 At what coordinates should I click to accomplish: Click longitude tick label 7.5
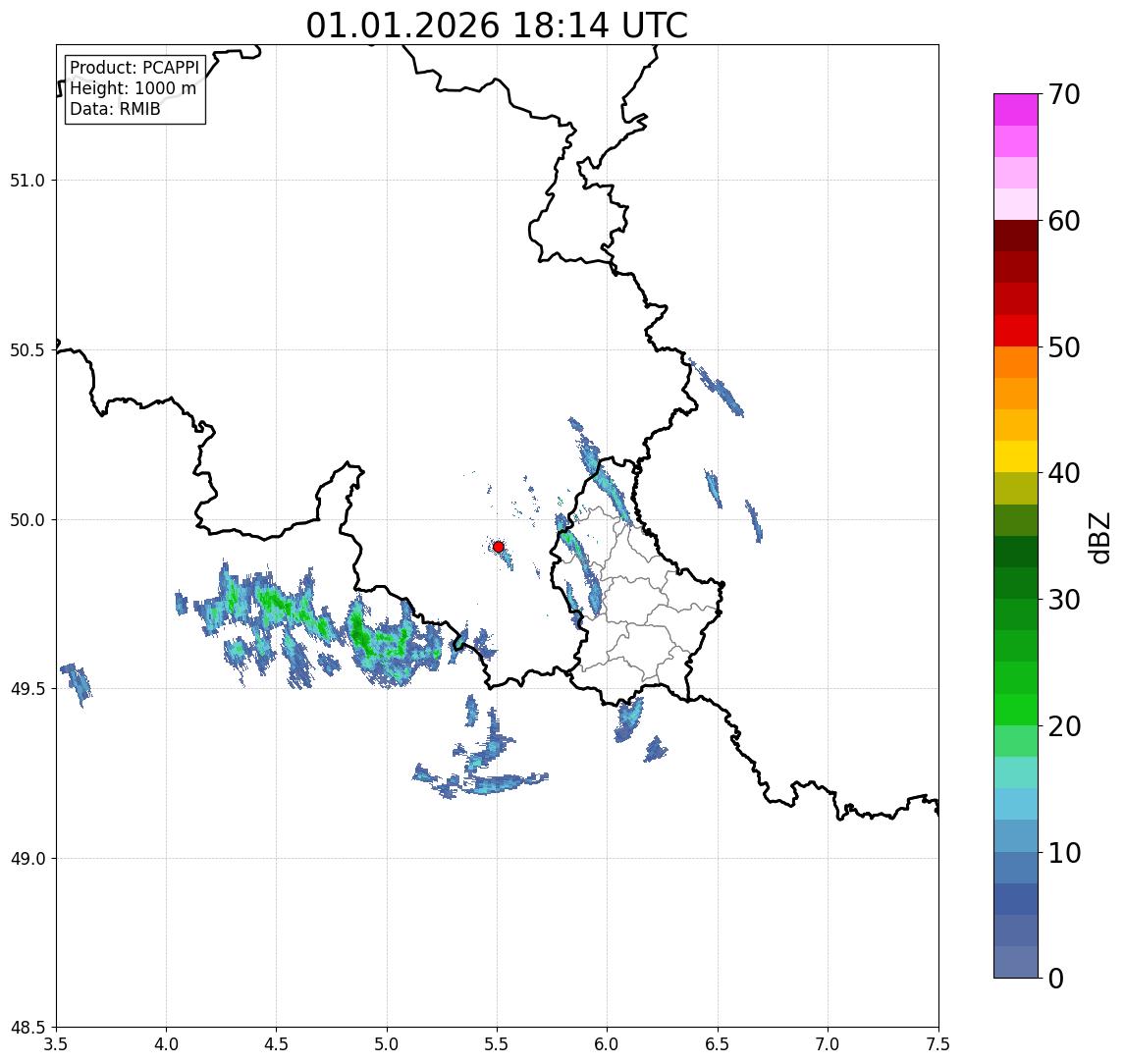pos(938,1043)
